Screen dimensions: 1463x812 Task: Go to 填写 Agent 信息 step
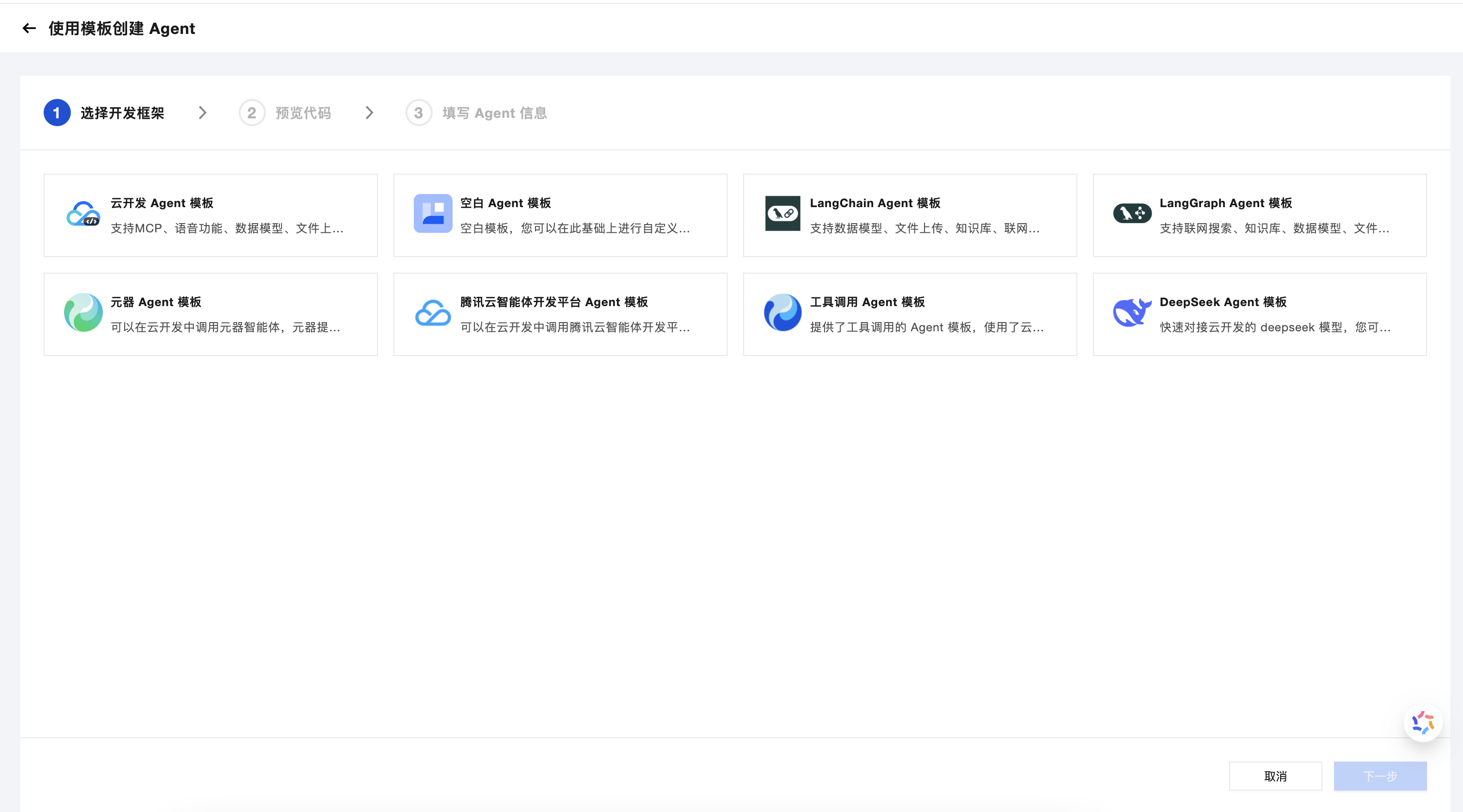[494, 113]
